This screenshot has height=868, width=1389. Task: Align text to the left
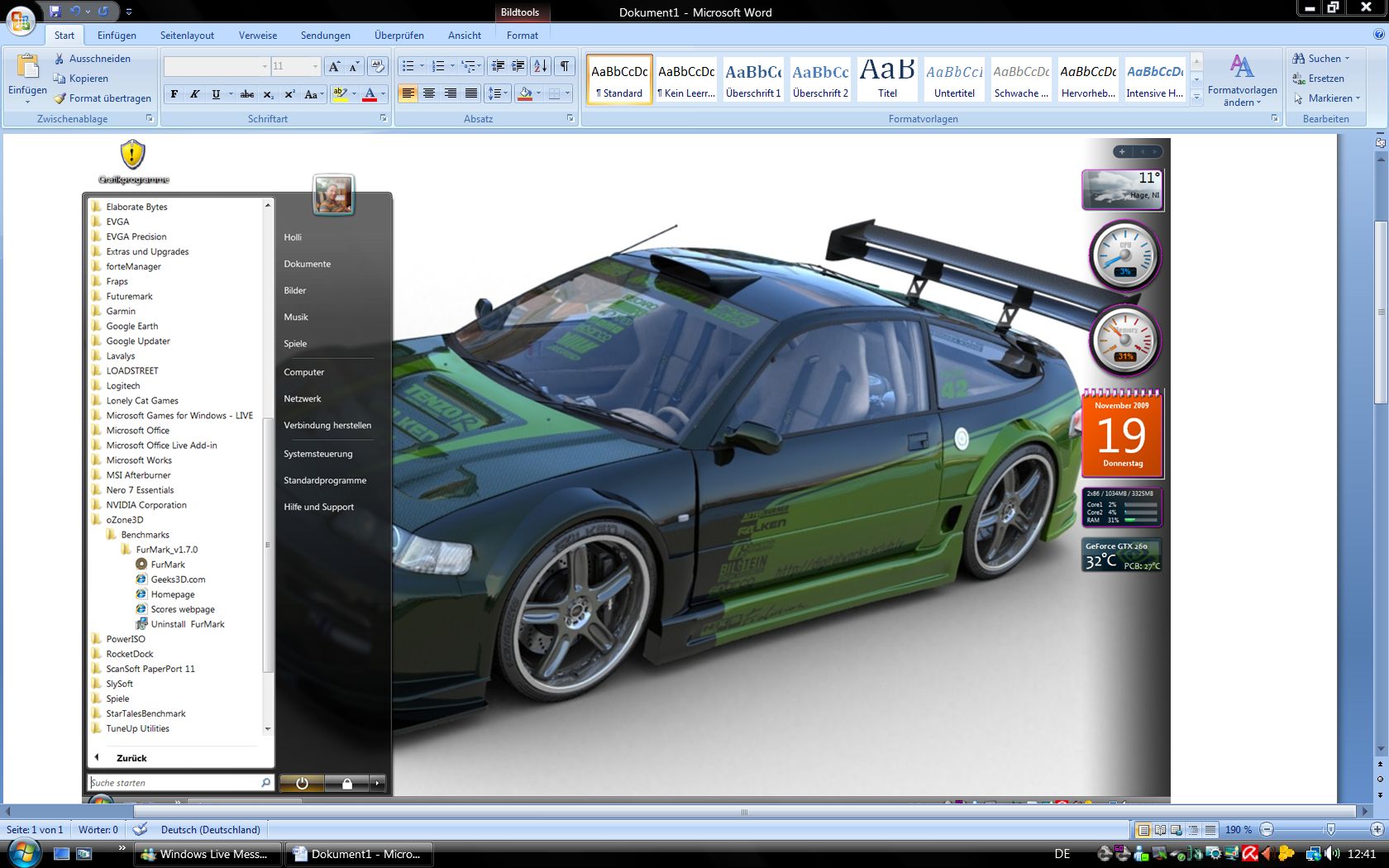click(x=408, y=94)
